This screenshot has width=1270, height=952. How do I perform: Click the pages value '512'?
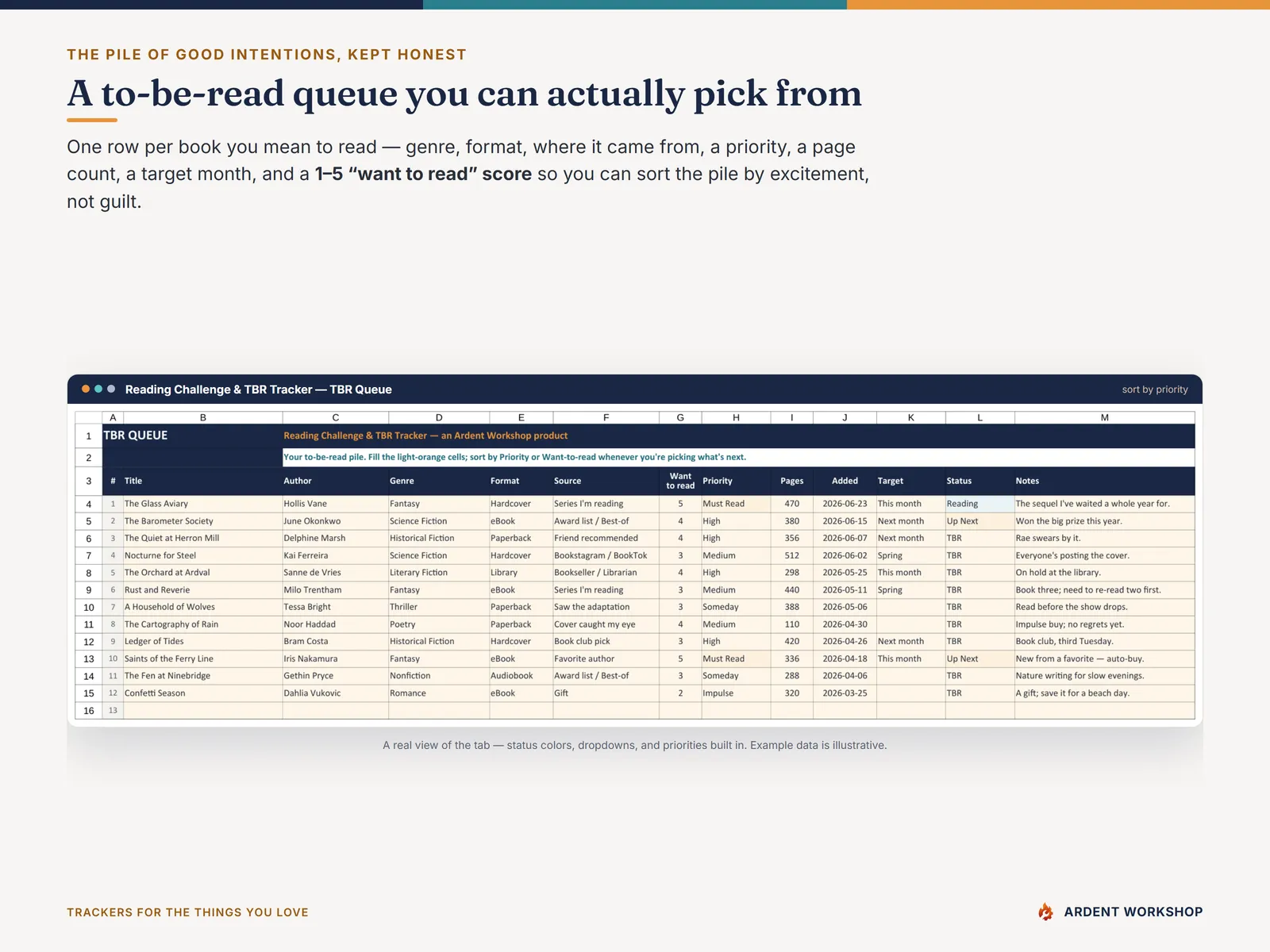click(792, 555)
